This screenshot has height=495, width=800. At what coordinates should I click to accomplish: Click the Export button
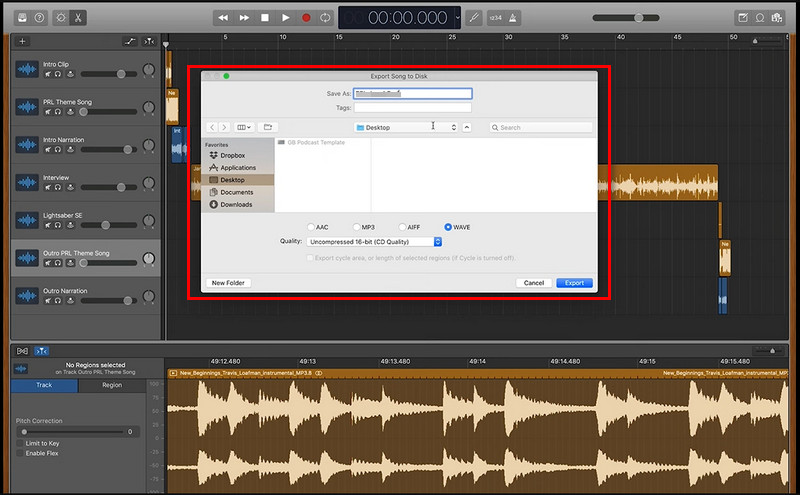574,283
